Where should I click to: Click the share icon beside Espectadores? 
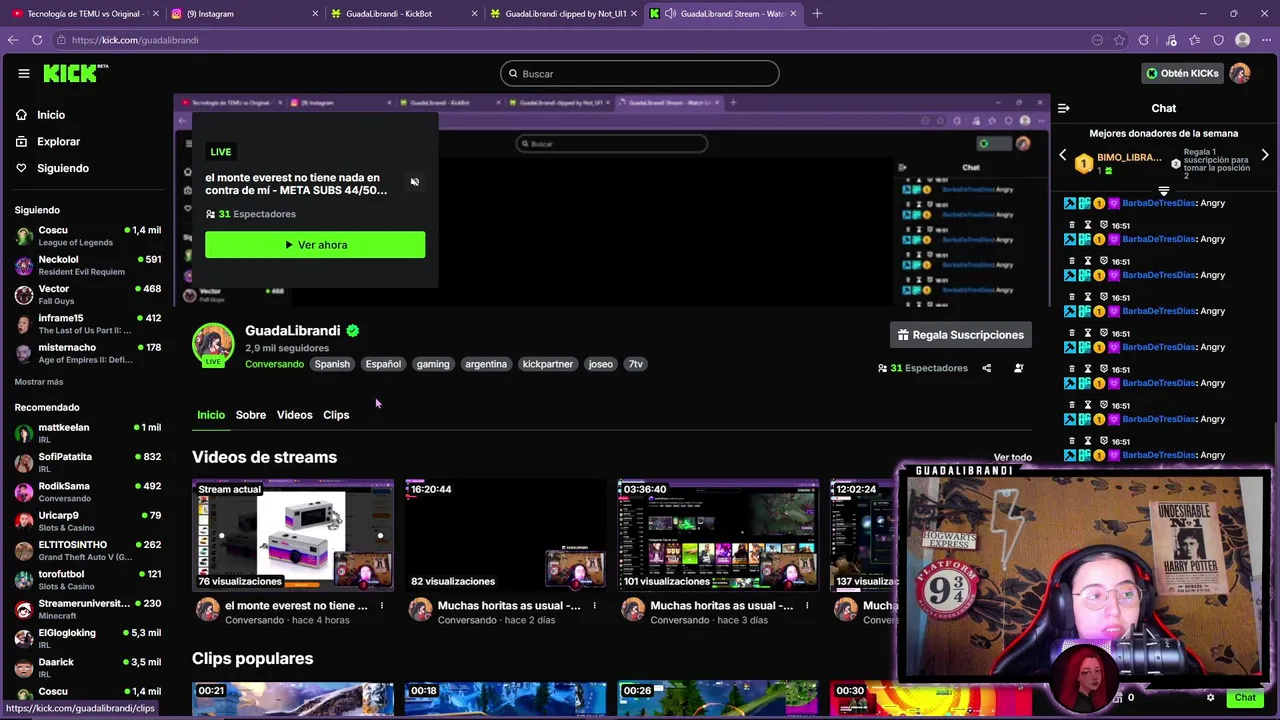tap(986, 368)
